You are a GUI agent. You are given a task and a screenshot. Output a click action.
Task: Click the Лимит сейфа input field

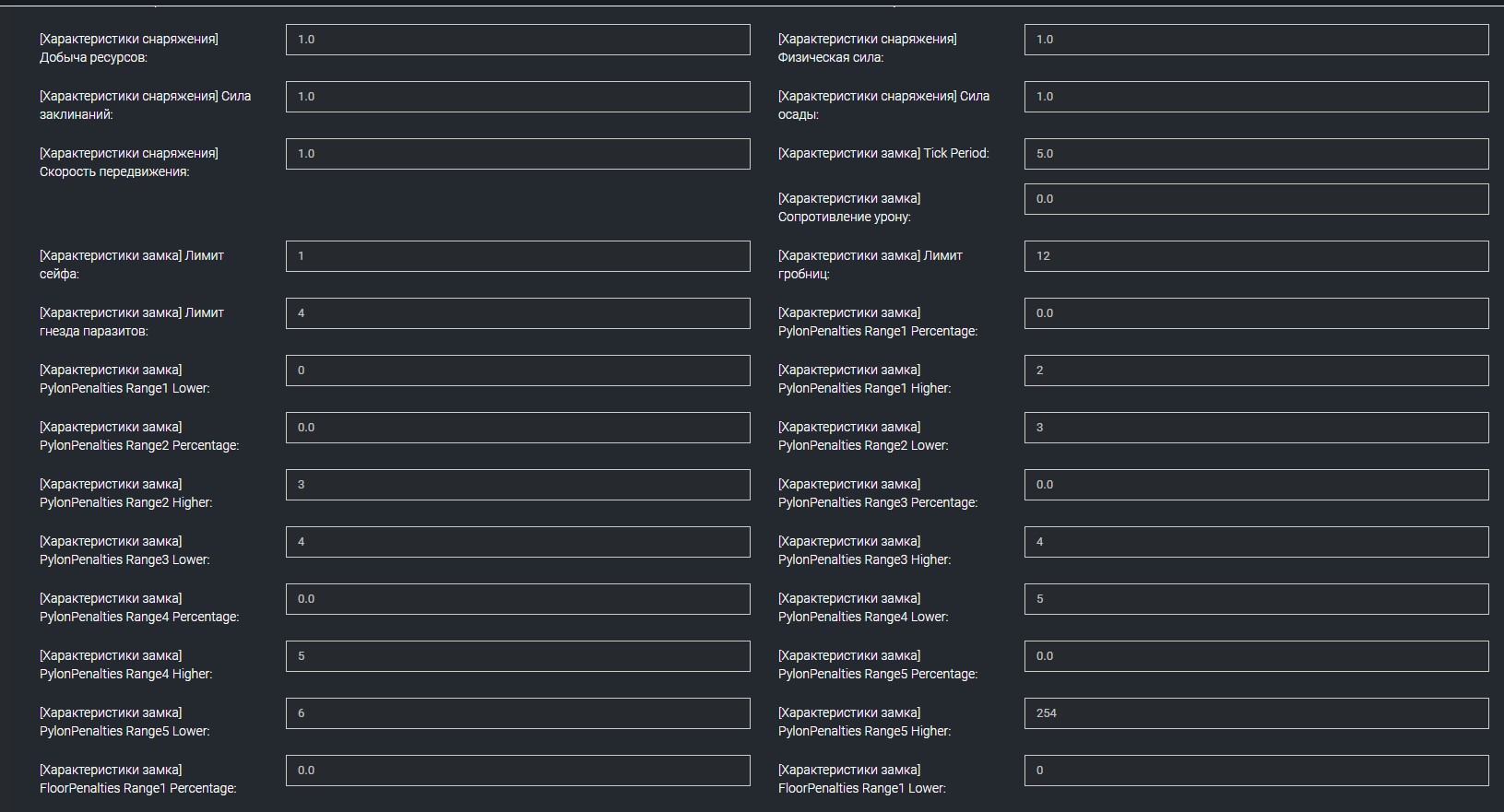(517, 256)
